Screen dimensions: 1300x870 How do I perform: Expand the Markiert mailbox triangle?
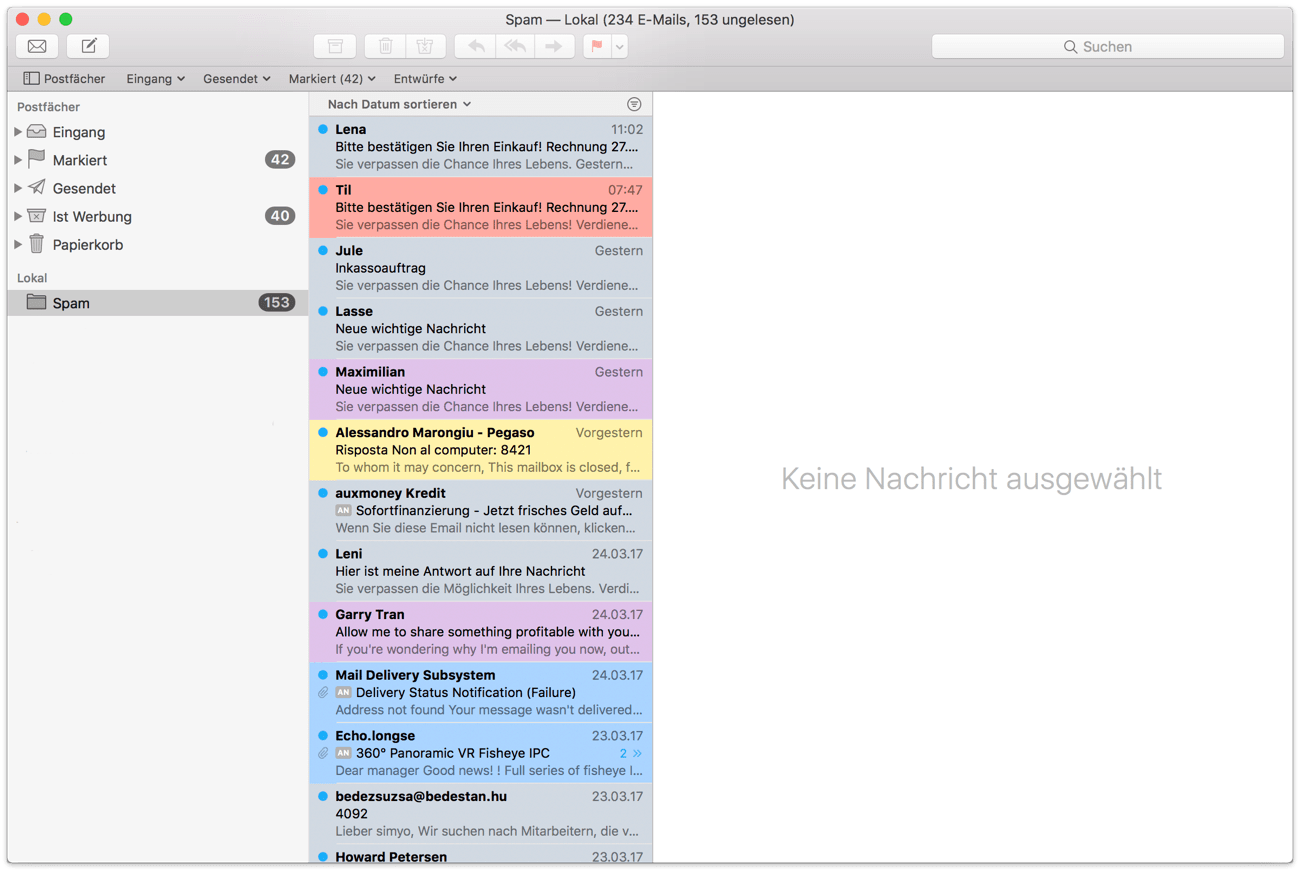point(18,160)
